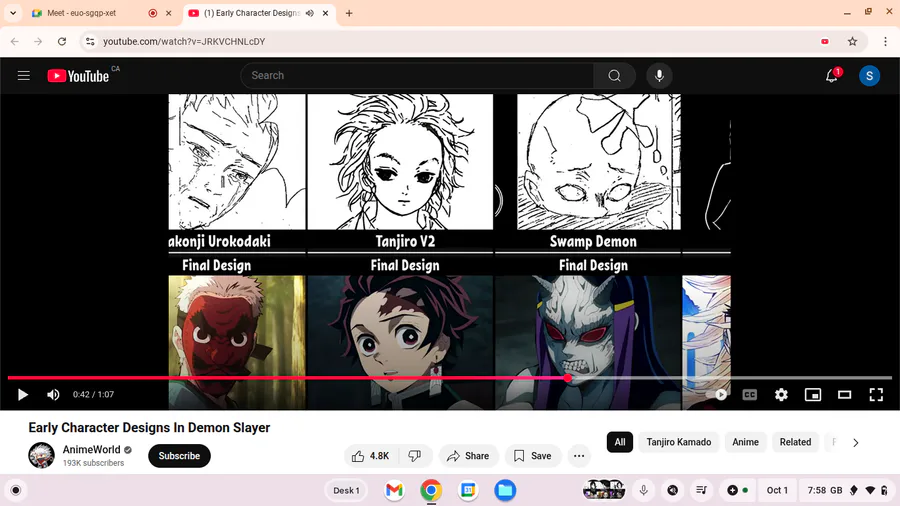Open the tab search dropdown

pos(13,13)
